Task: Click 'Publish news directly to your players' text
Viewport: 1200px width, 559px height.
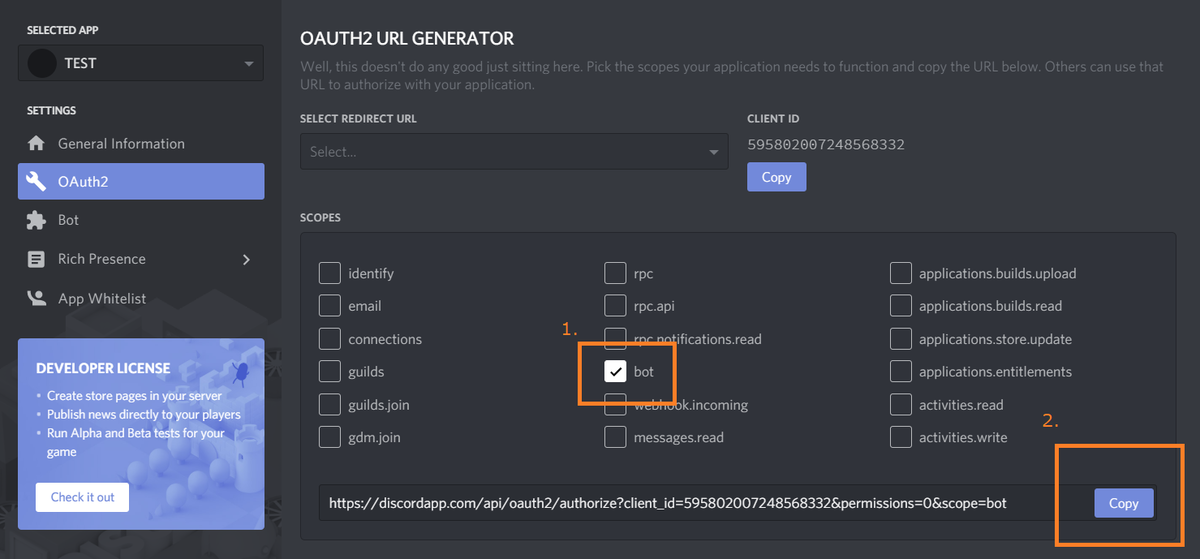Action: (x=143, y=414)
